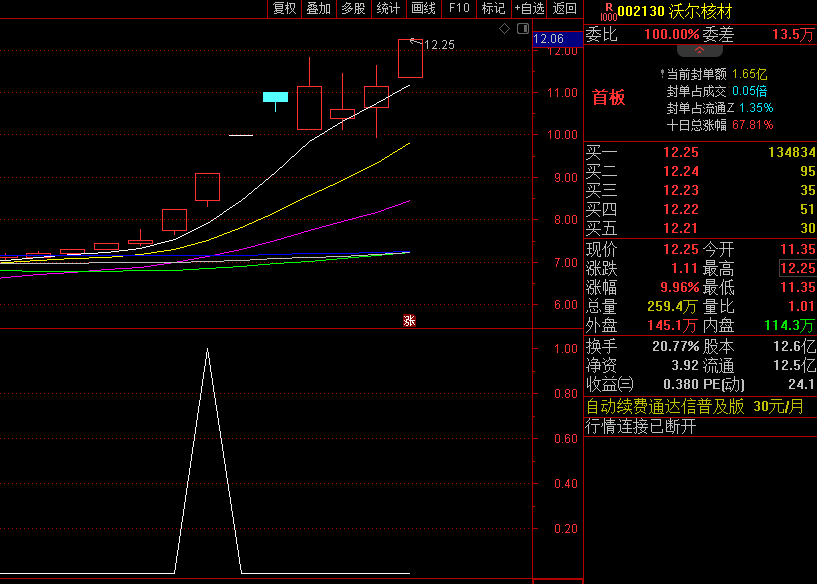The width and height of the screenshot is (817, 584).
Task: Click the 买二 price 12.24
Action: coord(680,171)
